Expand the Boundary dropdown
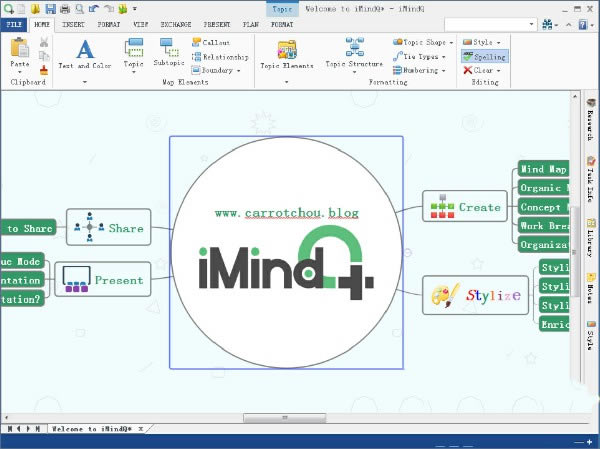Image resolution: width=600 pixels, height=449 pixels. pos(238,71)
